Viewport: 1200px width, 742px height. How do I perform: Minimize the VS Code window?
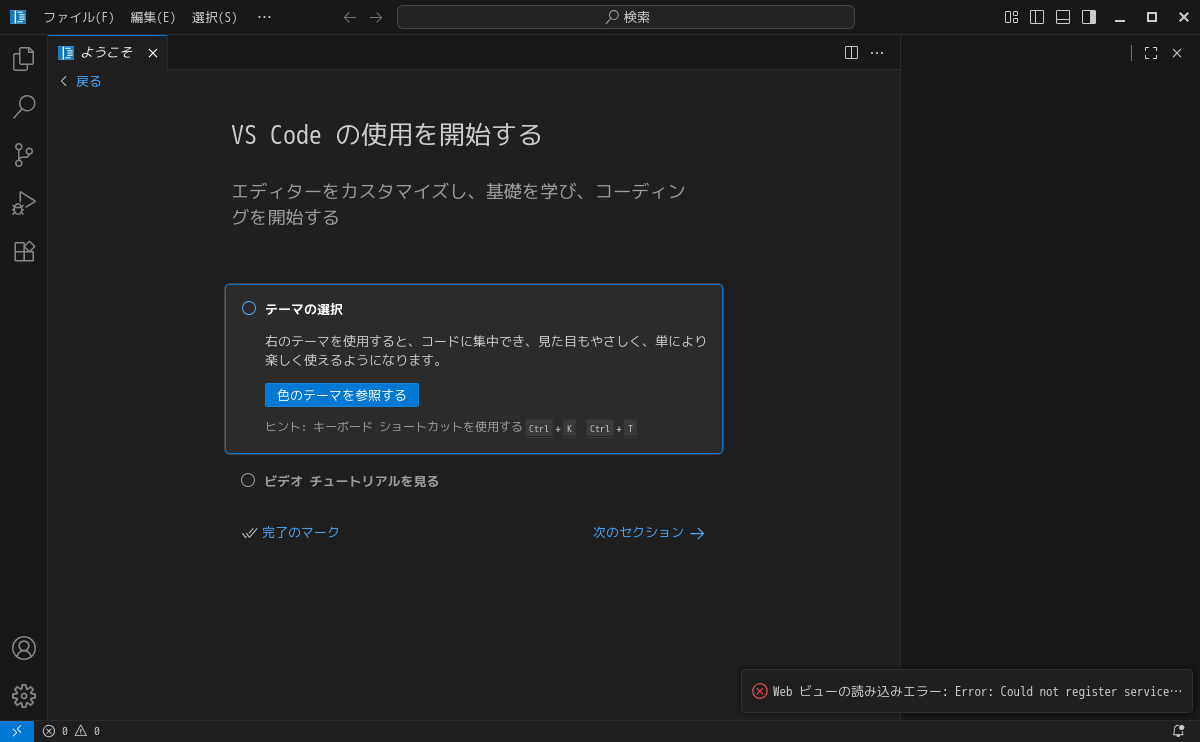(1120, 17)
